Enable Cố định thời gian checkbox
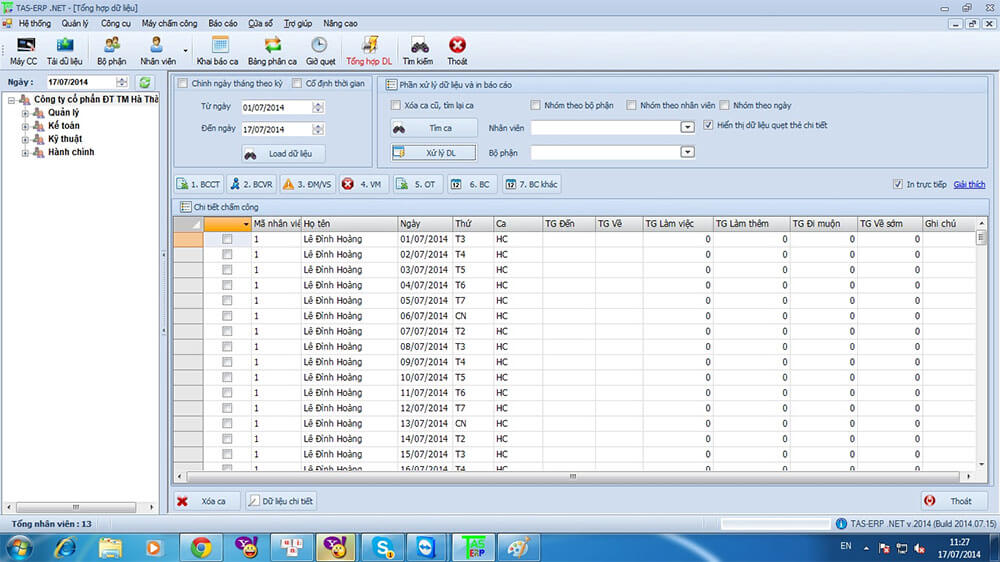This screenshot has width=1000, height=562. (x=297, y=84)
